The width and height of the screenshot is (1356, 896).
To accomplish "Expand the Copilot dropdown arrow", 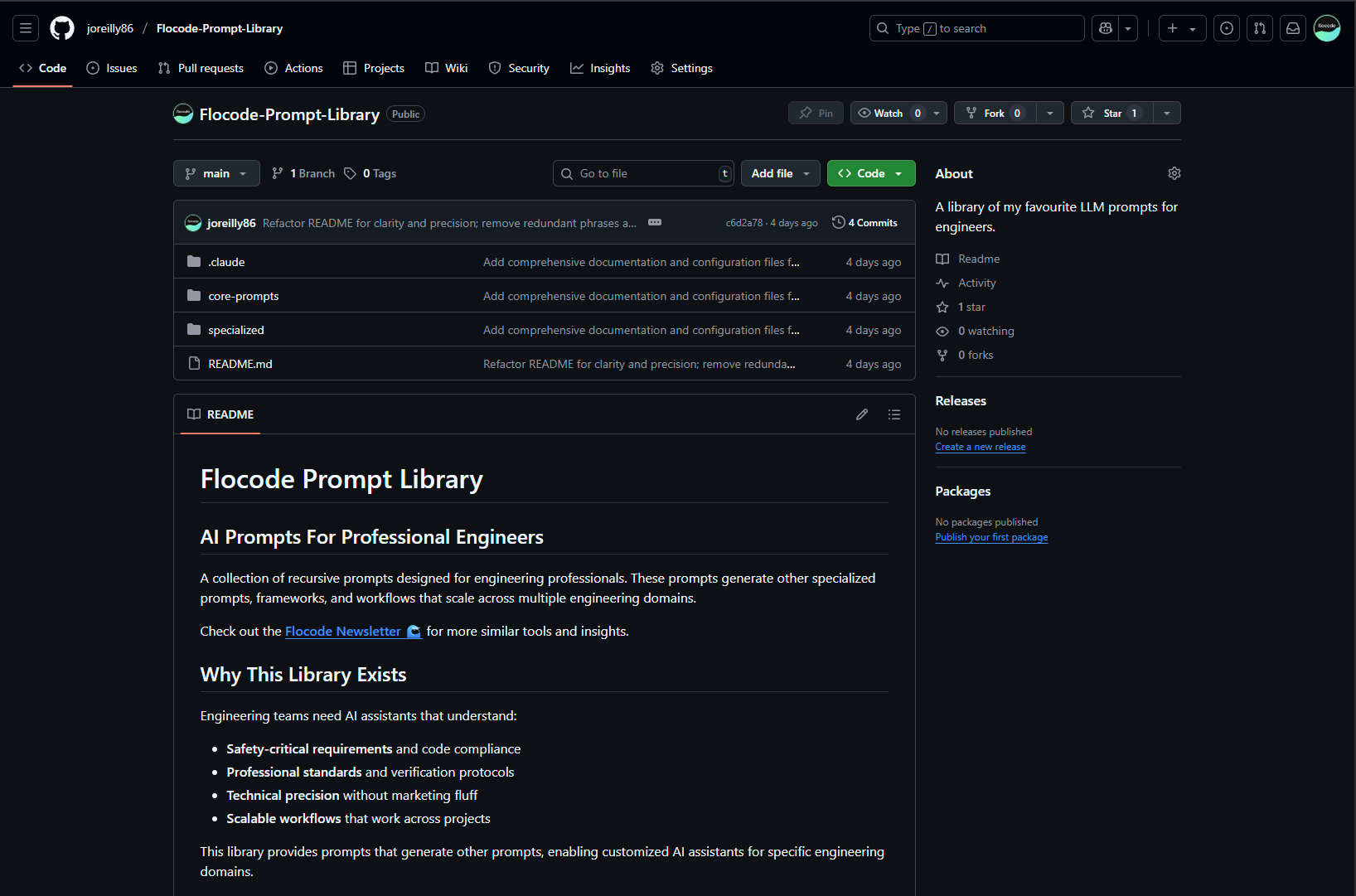I will [1128, 28].
